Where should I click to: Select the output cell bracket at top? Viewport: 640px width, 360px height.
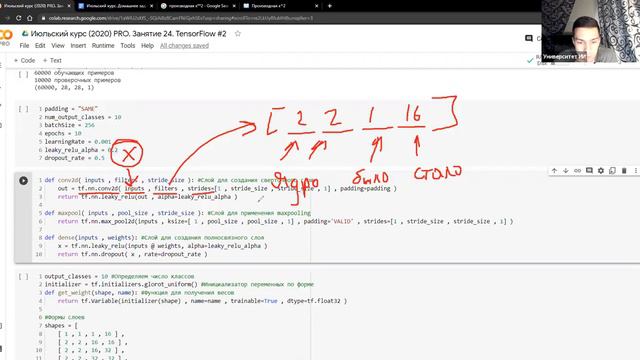coord(24,75)
